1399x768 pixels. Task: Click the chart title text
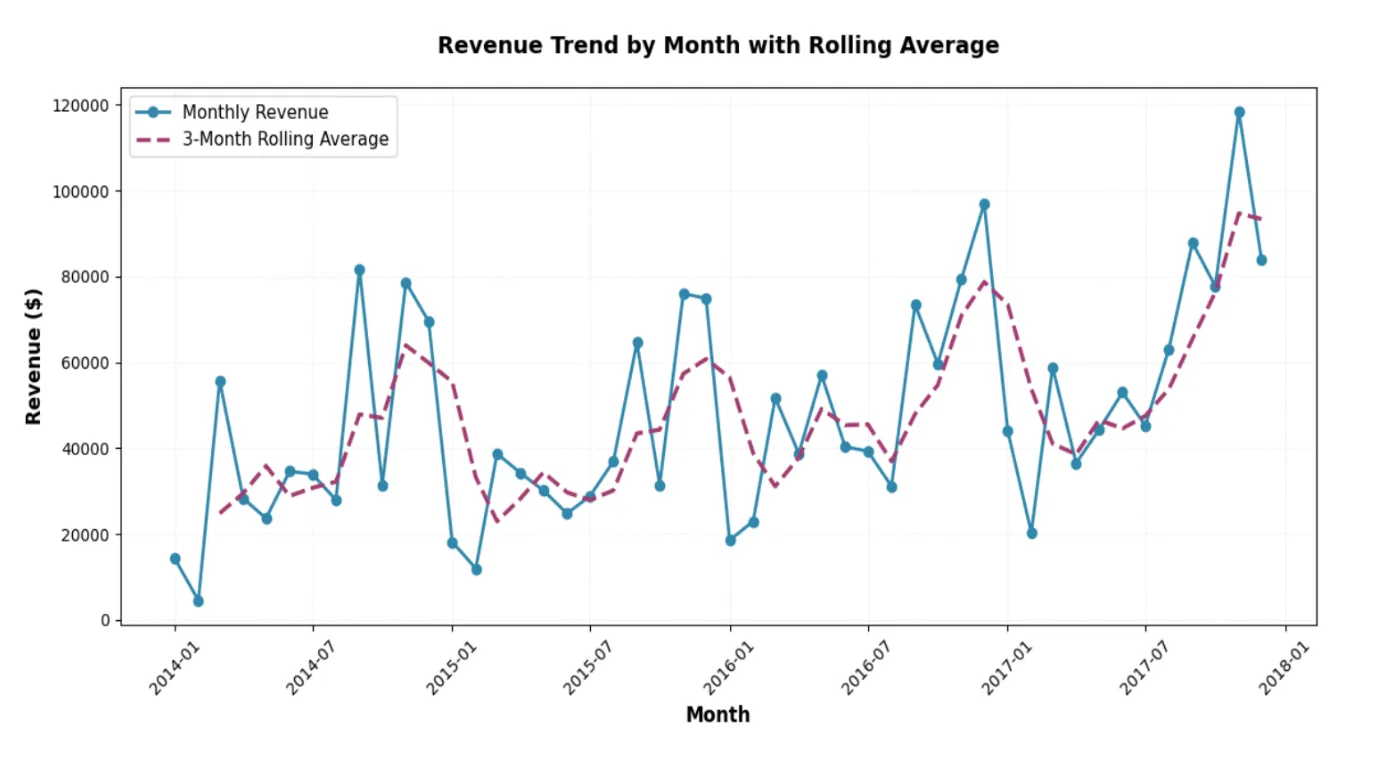(x=717, y=45)
